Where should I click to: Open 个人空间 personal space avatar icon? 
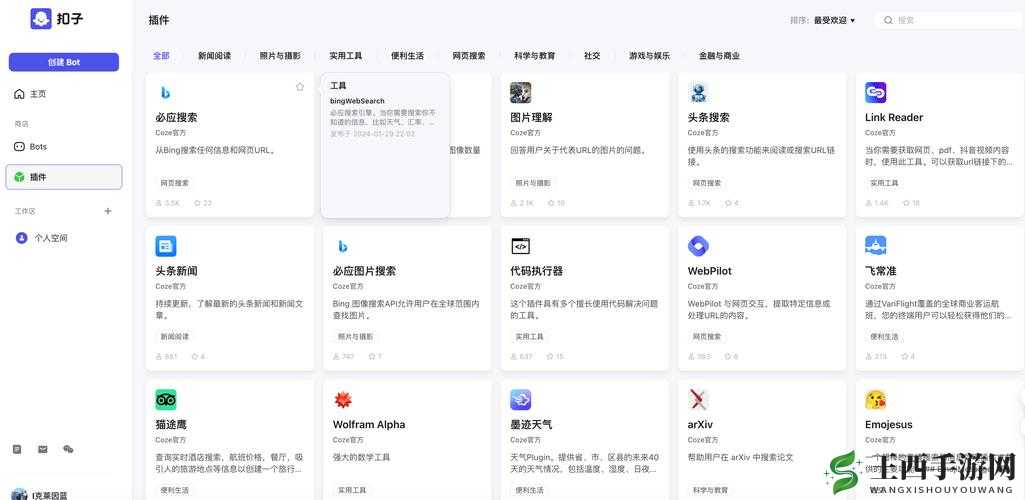tap(22, 238)
